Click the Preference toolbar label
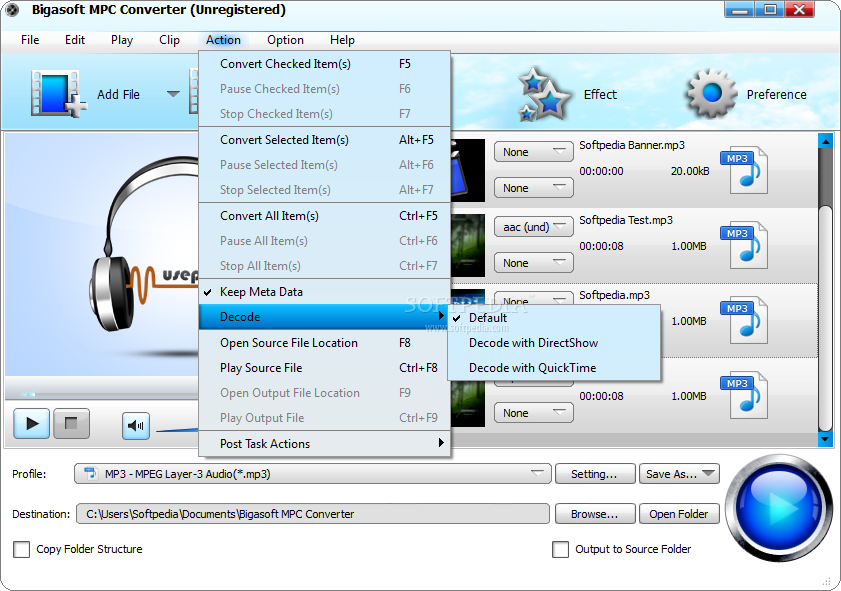This screenshot has width=841, height=591. tap(777, 94)
